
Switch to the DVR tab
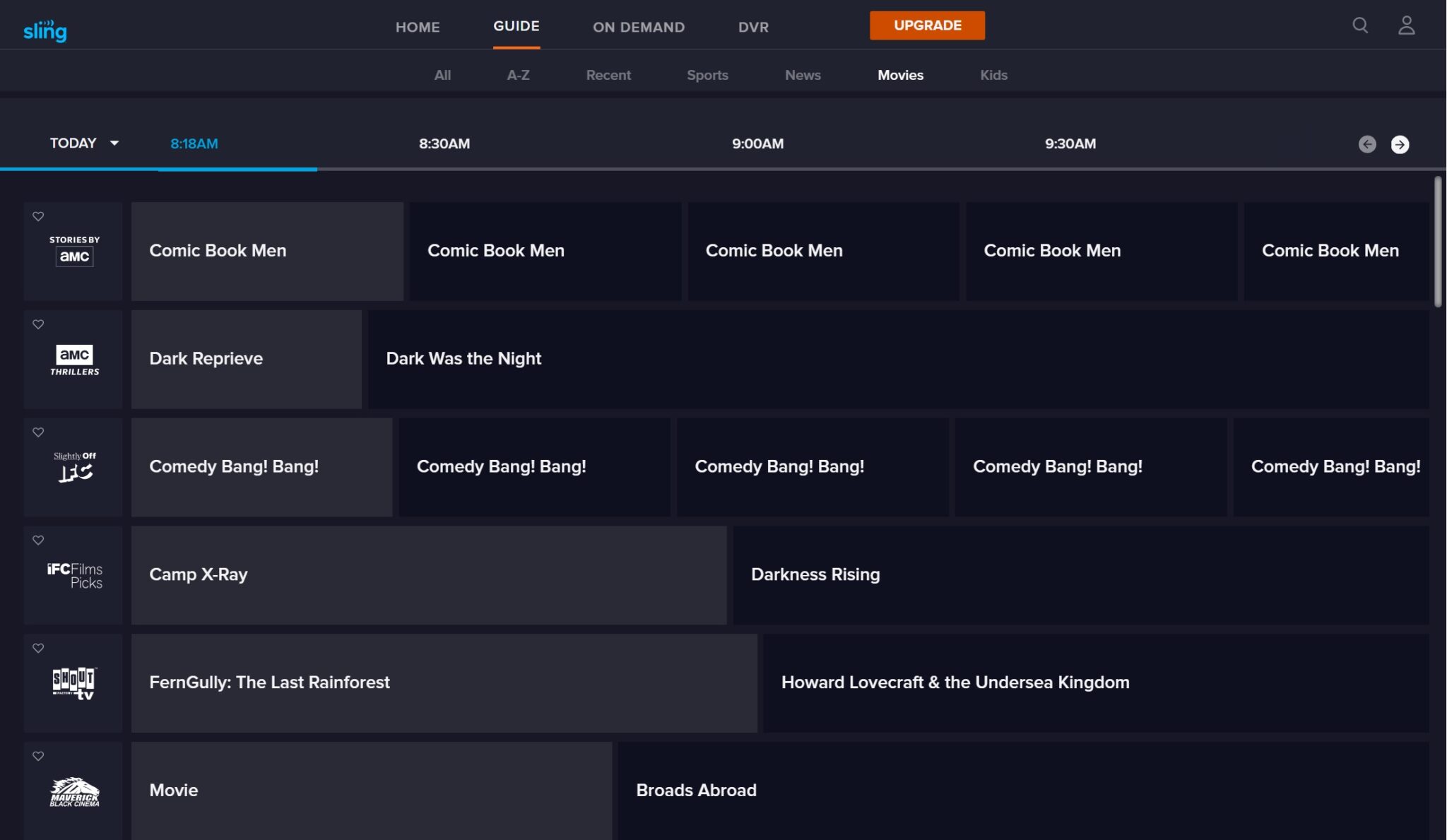753,27
